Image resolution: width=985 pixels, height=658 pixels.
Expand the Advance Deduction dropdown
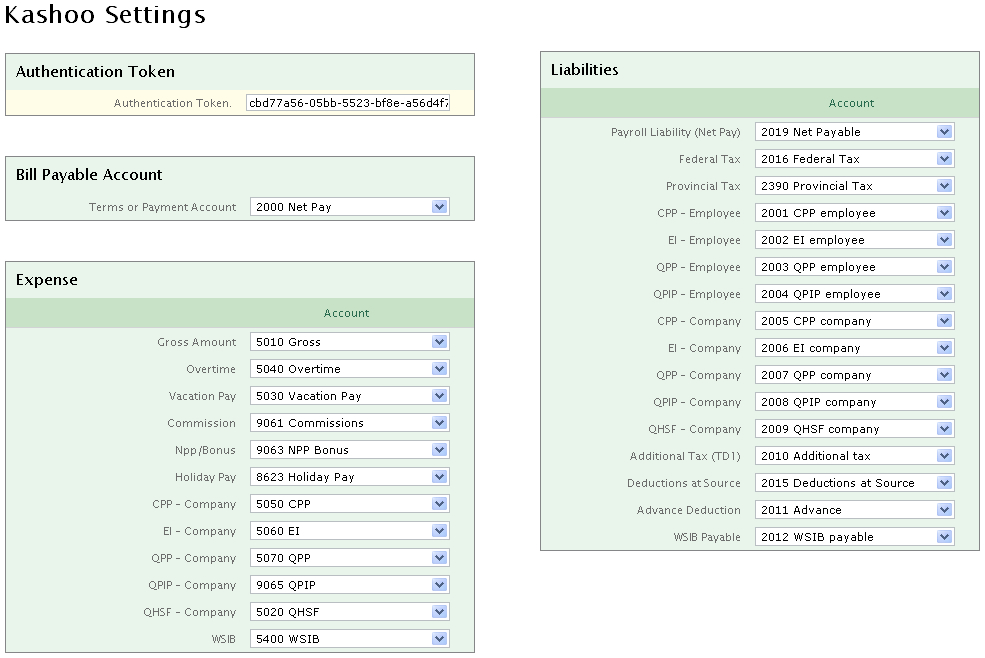click(x=854, y=510)
